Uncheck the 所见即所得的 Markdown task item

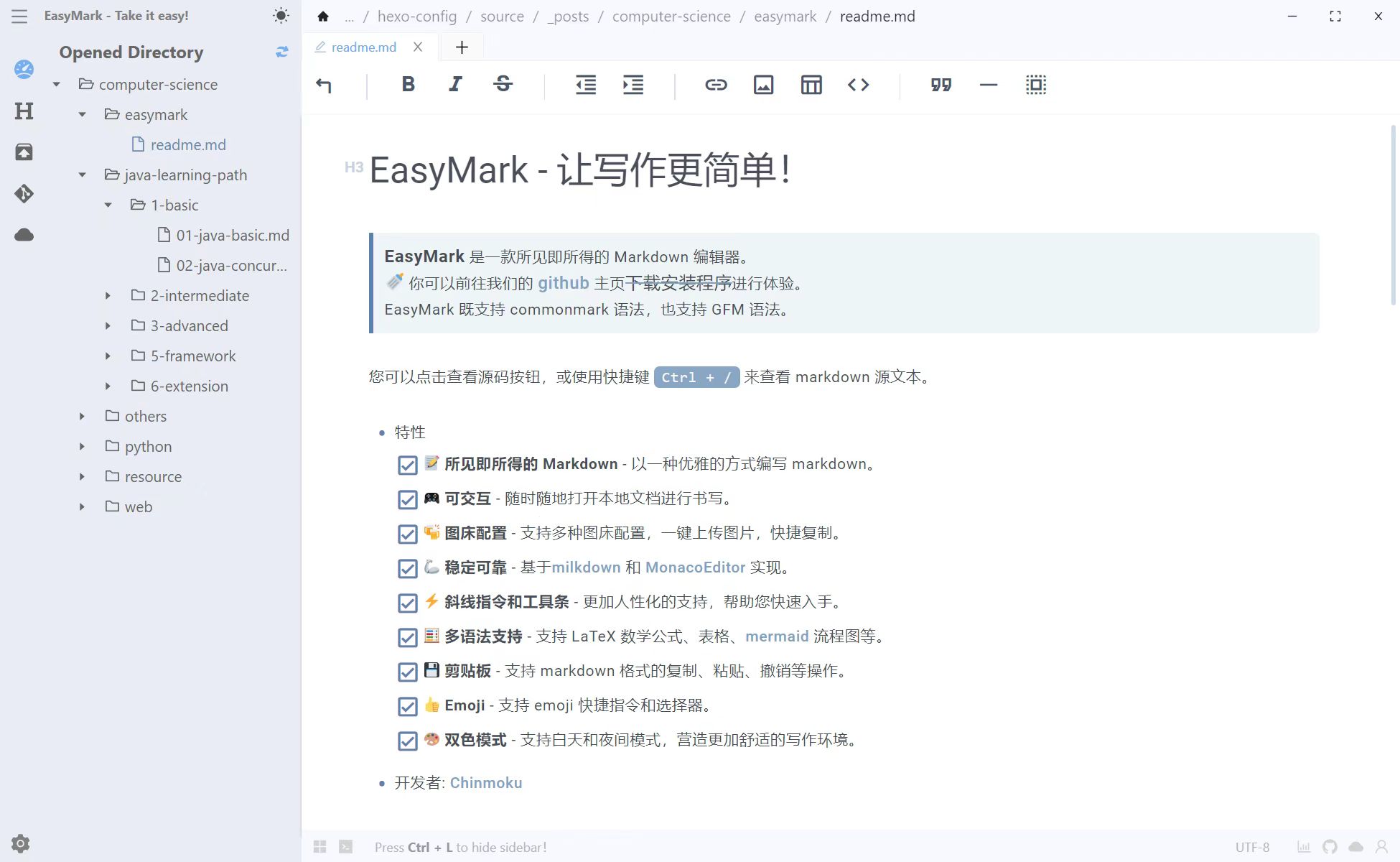click(x=407, y=465)
